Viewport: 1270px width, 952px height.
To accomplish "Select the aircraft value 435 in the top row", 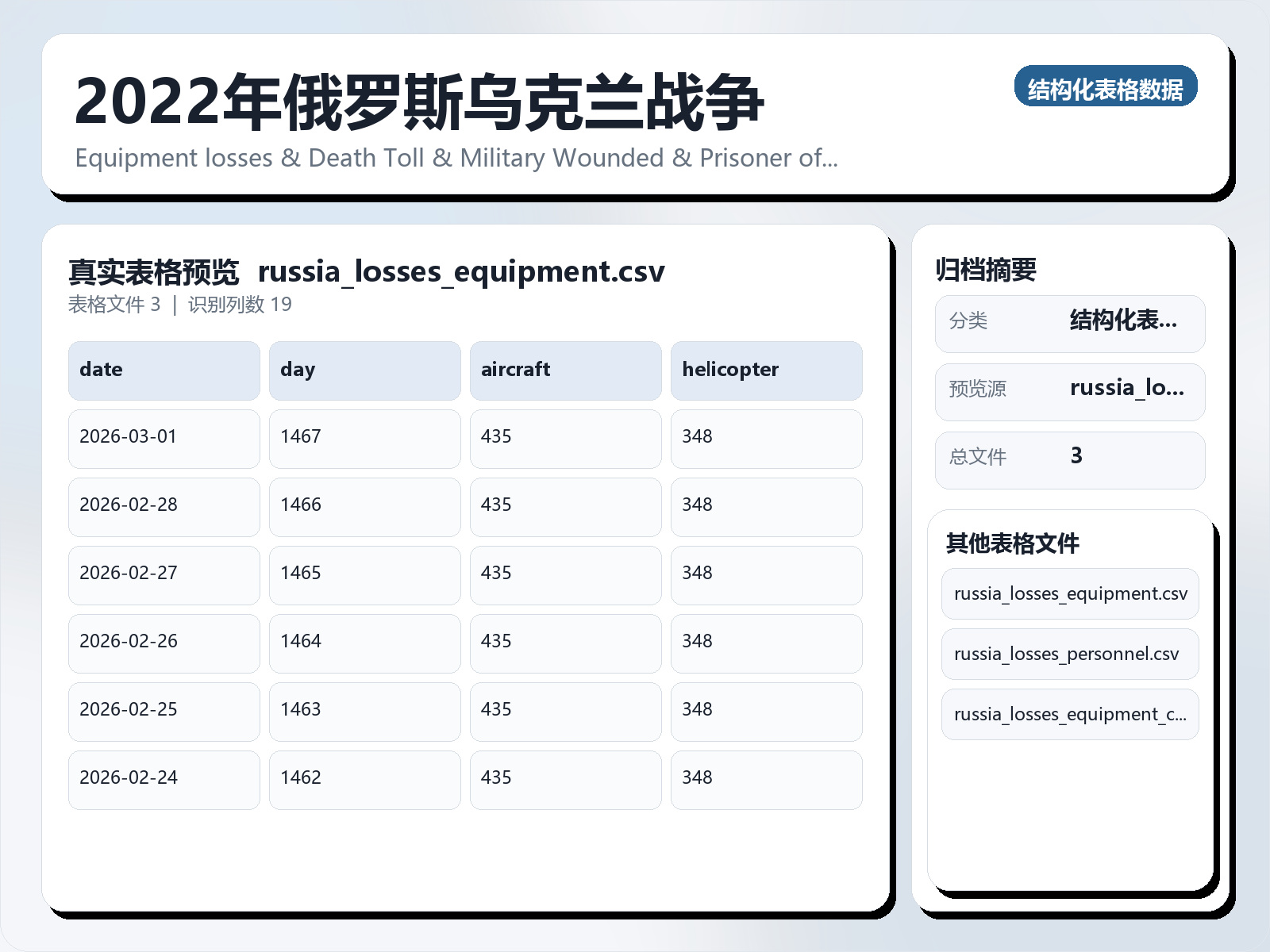I will pos(565,438).
